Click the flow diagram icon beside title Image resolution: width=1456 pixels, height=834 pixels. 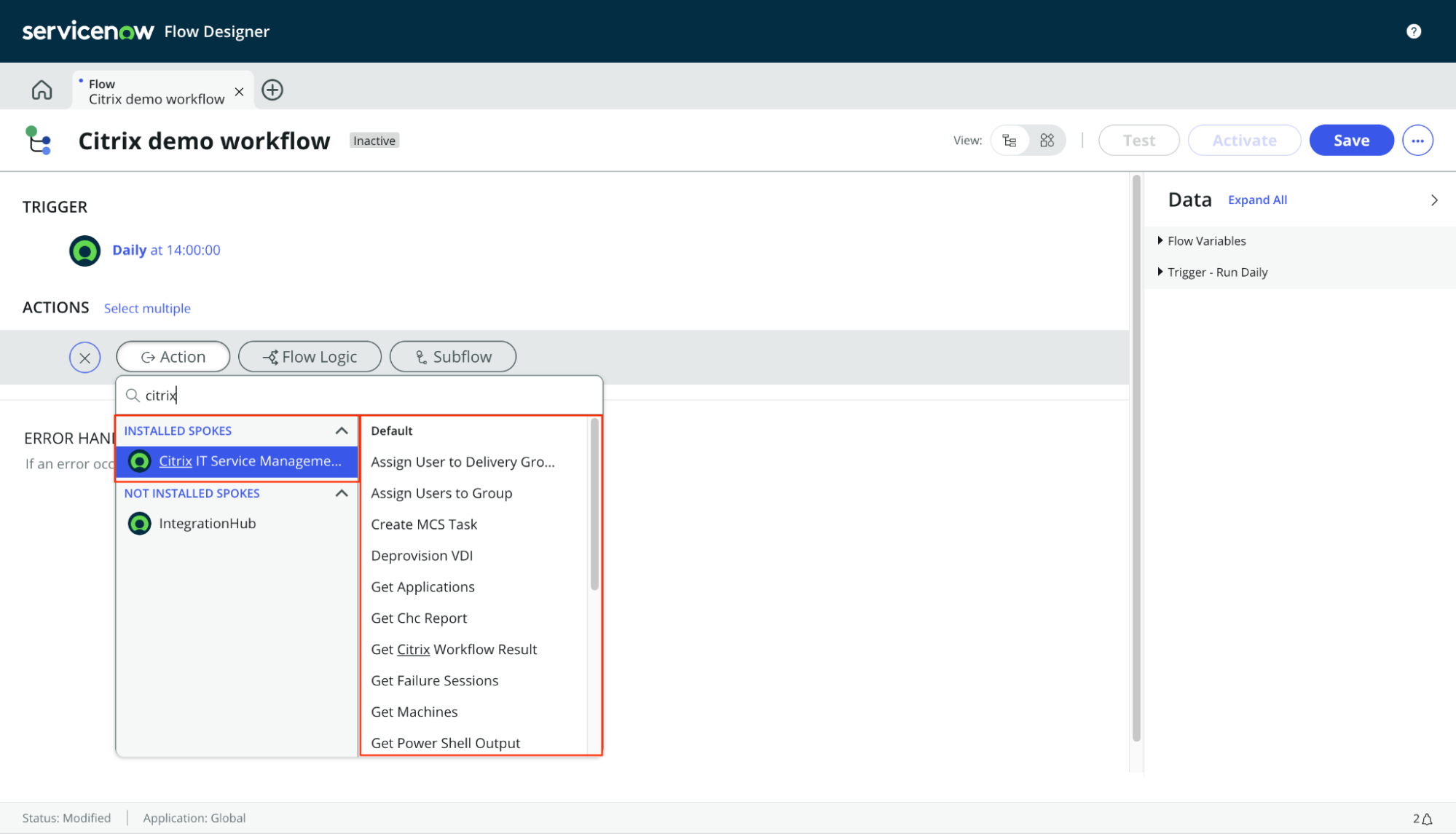pos(38,140)
